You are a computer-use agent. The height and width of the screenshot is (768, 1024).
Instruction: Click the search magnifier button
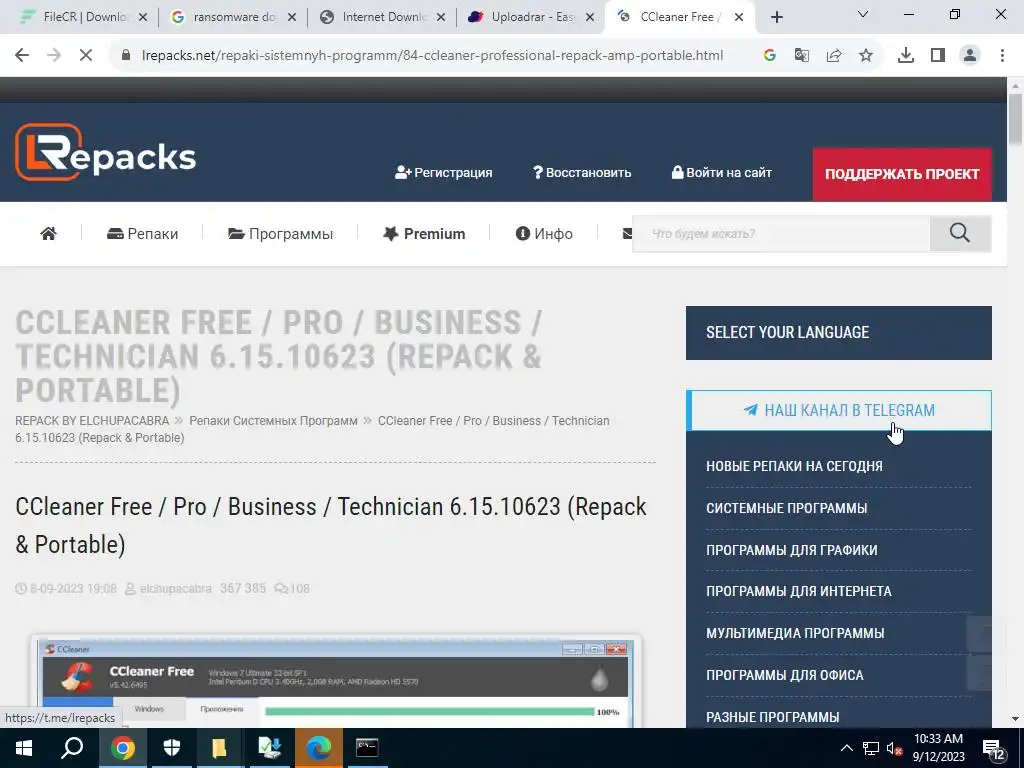(x=960, y=234)
